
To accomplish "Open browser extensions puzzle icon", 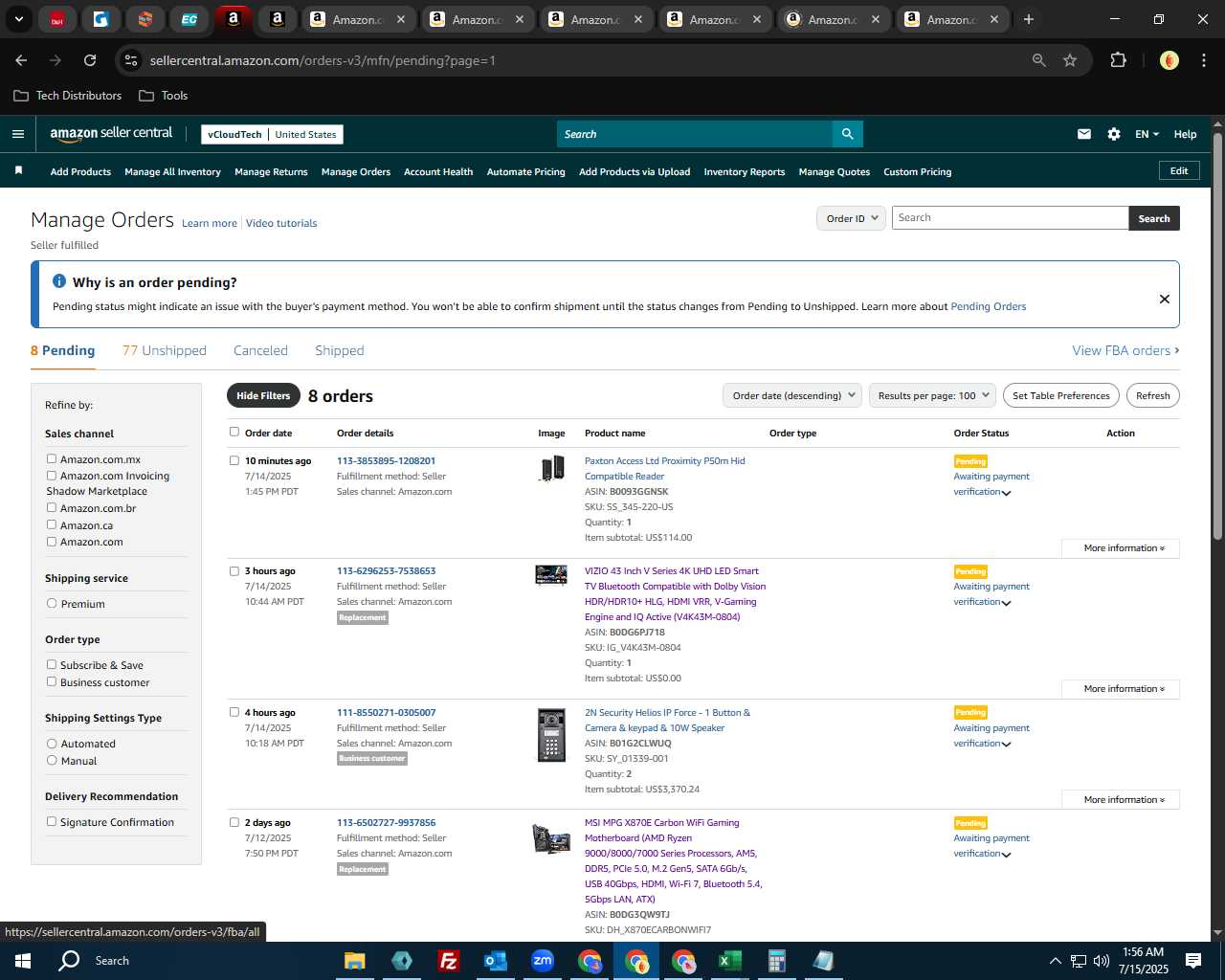I will tap(1118, 60).
